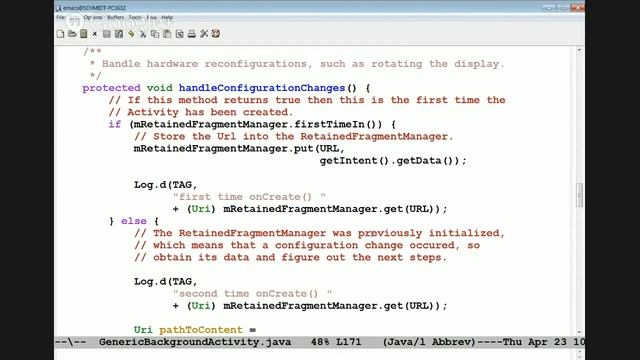Open the Tools menu
The height and width of the screenshot is (360, 640).
[x=135, y=18]
